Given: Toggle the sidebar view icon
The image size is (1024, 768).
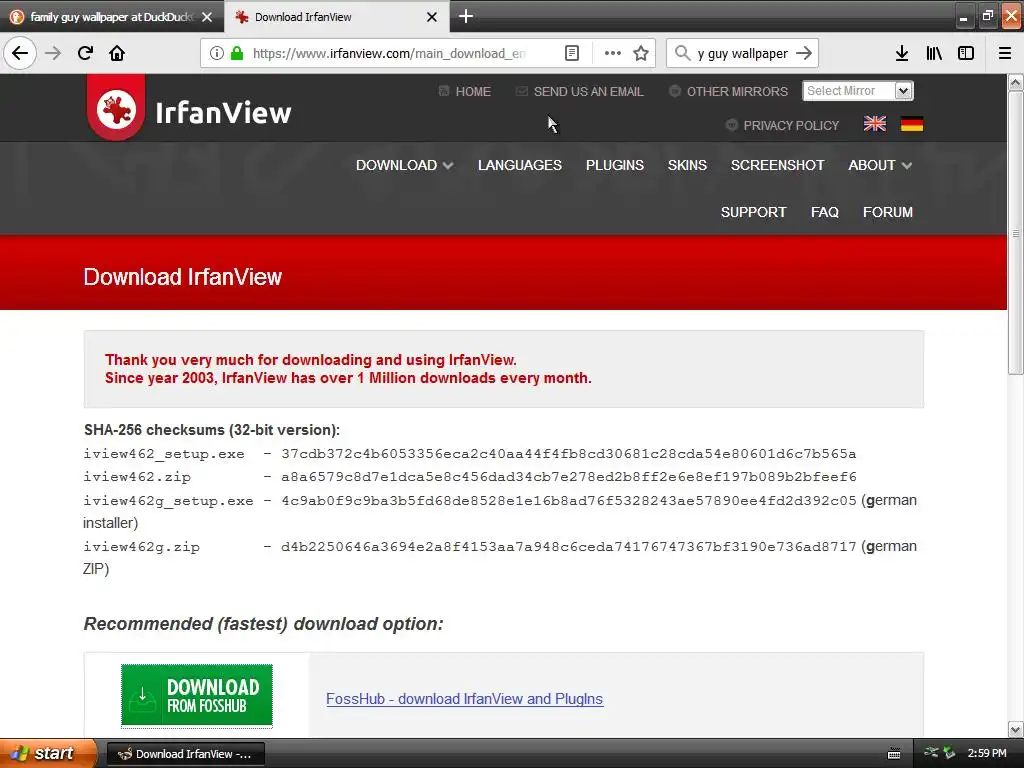Looking at the screenshot, I should (x=966, y=53).
